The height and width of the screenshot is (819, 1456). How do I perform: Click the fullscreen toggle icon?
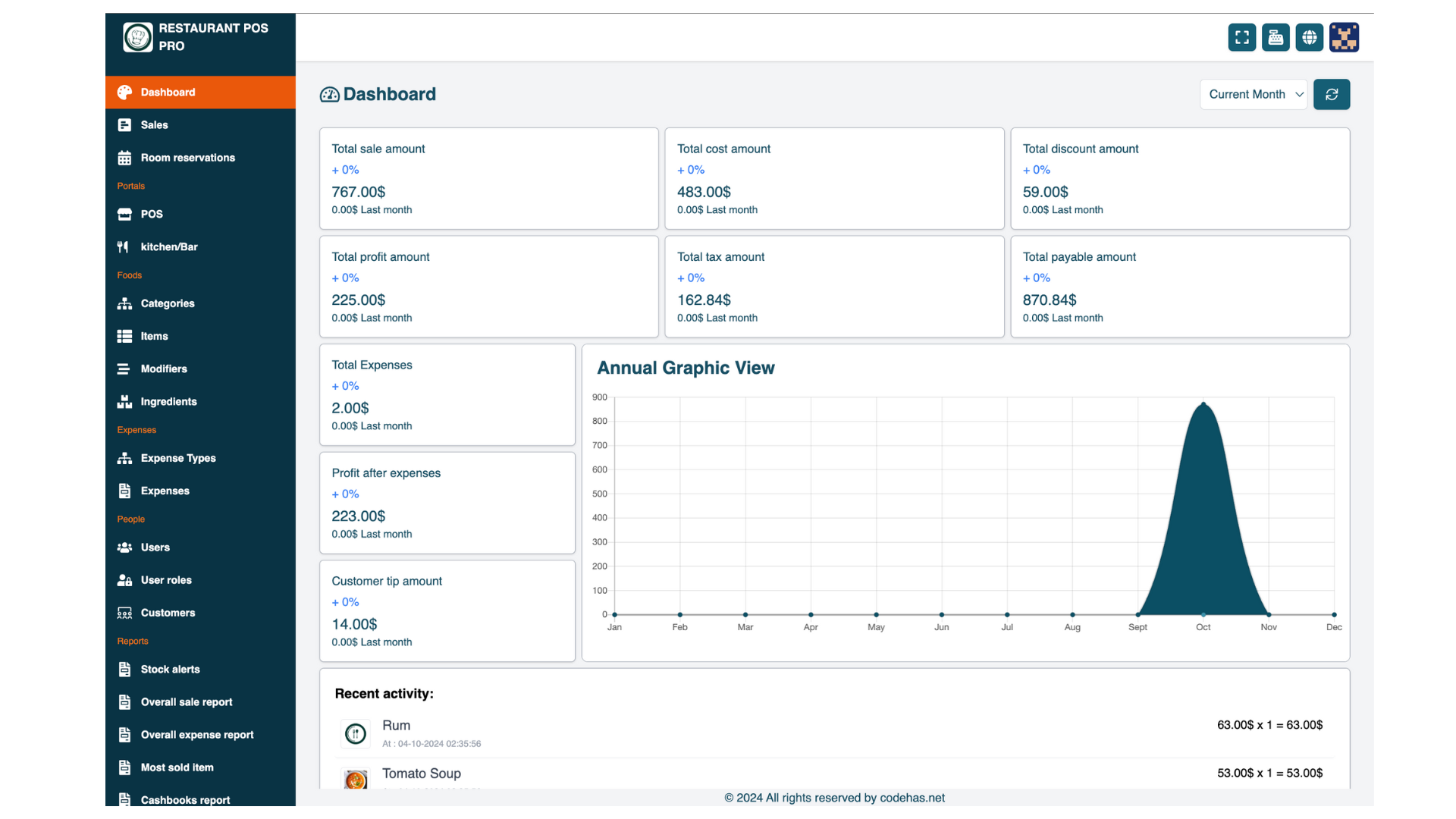pyautogui.click(x=1241, y=37)
